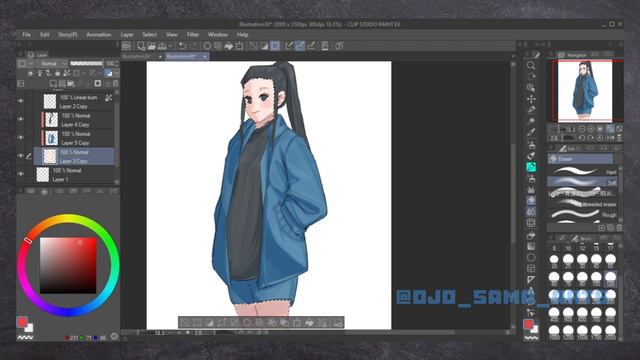The image size is (640, 360).
Task: Select the Soft eraser sub tool
Action: click(582, 182)
